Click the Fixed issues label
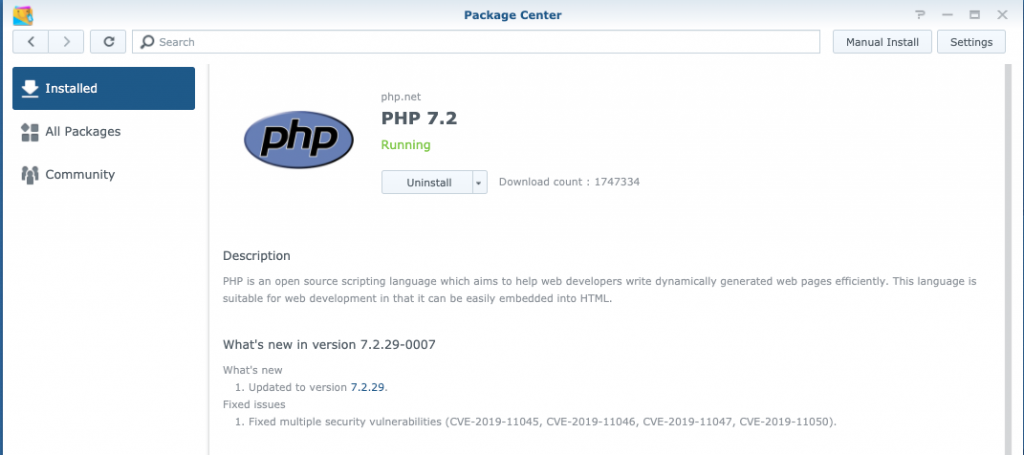Image resolution: width=1024 pixels, height=455 pixels. tap(254, 404)
